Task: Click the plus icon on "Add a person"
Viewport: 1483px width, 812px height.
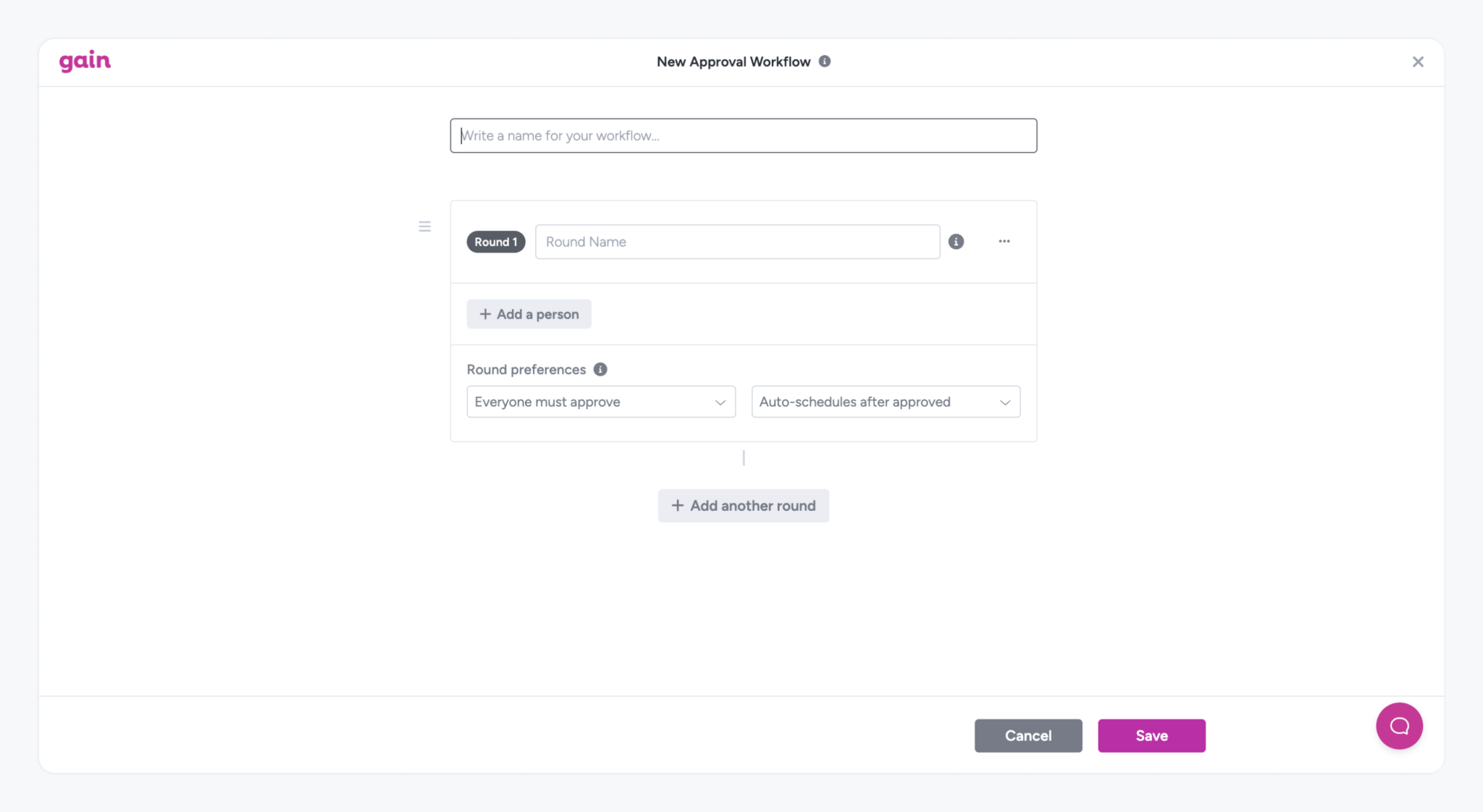Action: 484,314
